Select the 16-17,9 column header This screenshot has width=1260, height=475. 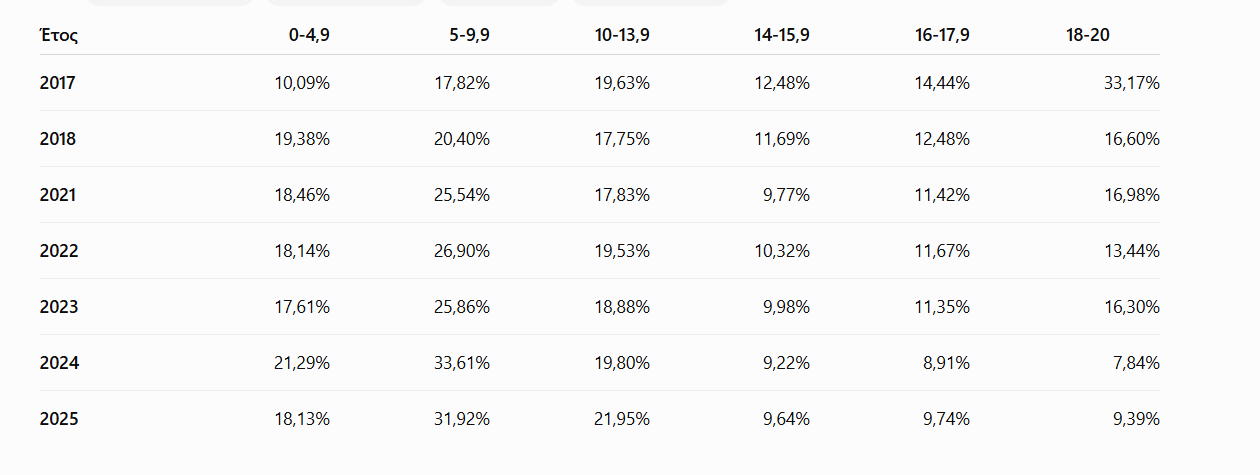pyautogui.click(x=942, y=35)
